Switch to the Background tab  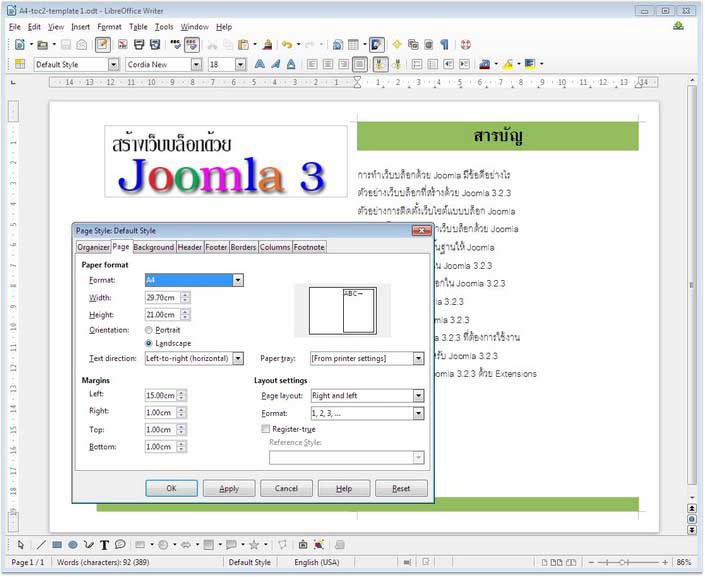(154, 247)
